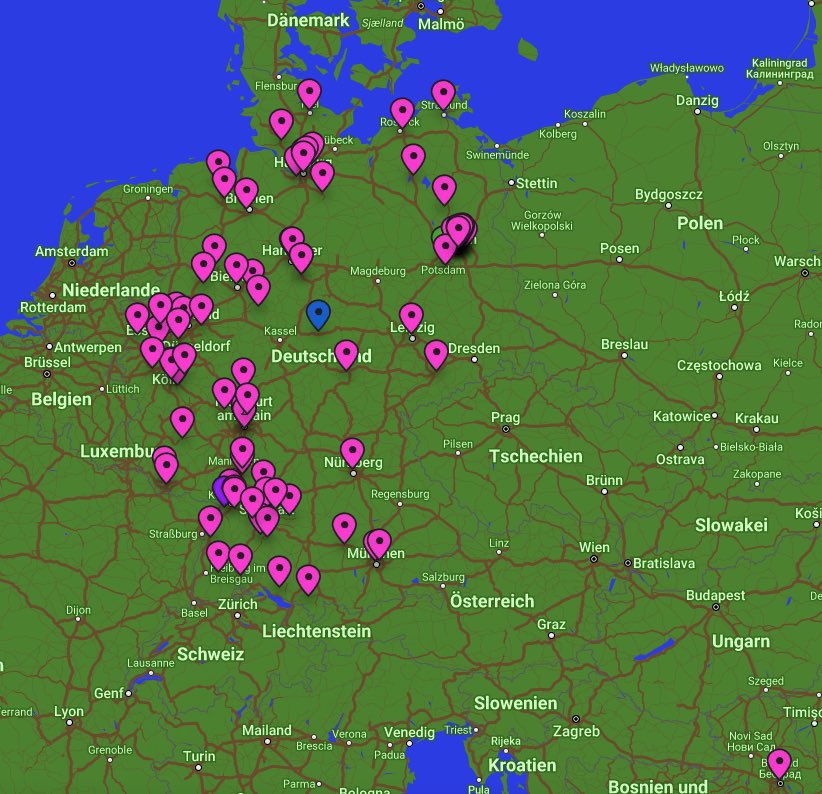Click the Regensburg city label
Screen dimensions: 822x794
click(400, 494)
